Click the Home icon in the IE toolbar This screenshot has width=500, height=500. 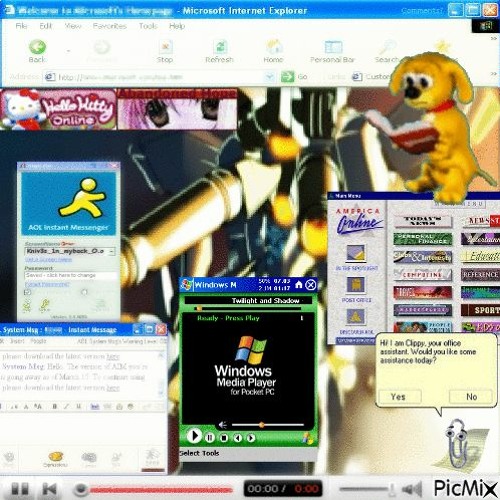click(x=274, y=47)
